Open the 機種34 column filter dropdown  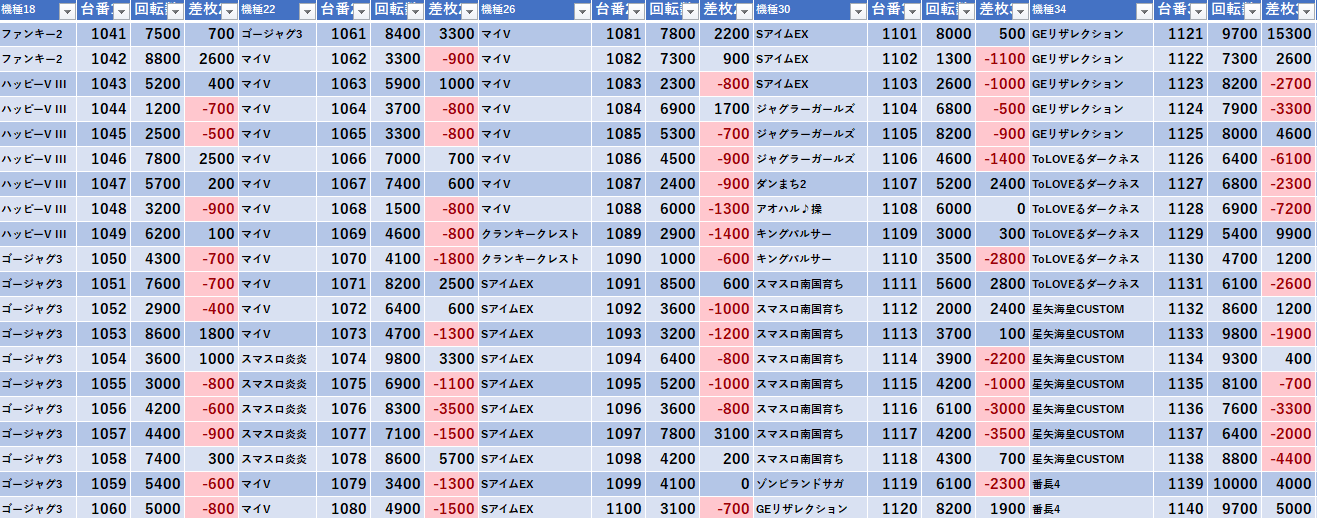pyautogui.click(x=1143, y=11)
